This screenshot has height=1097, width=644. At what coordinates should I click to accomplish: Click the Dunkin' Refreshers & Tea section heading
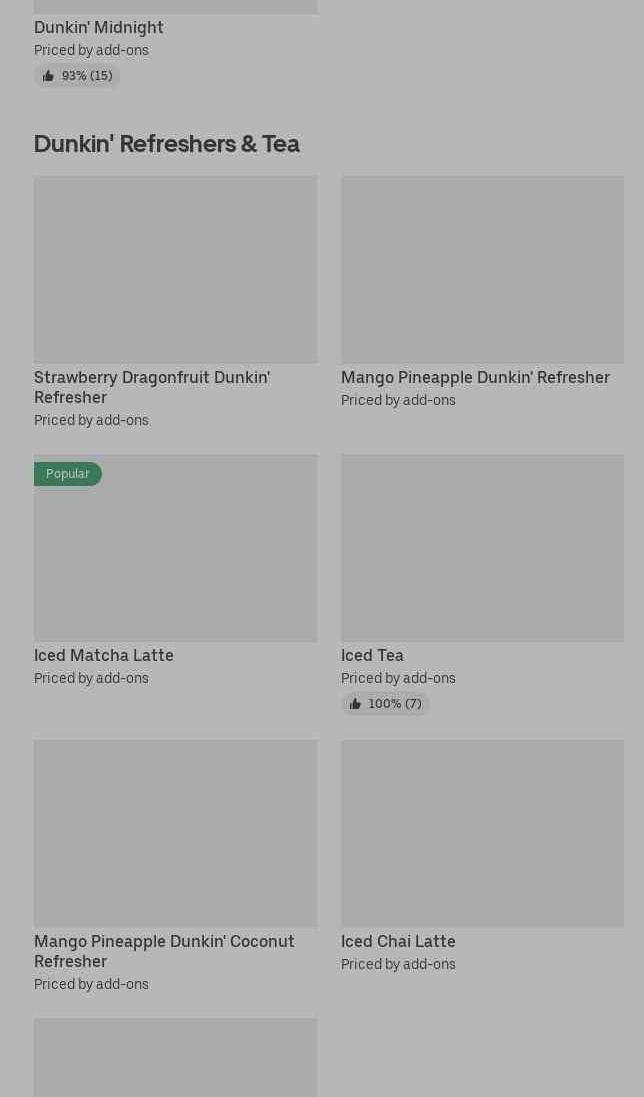point(166,143)
